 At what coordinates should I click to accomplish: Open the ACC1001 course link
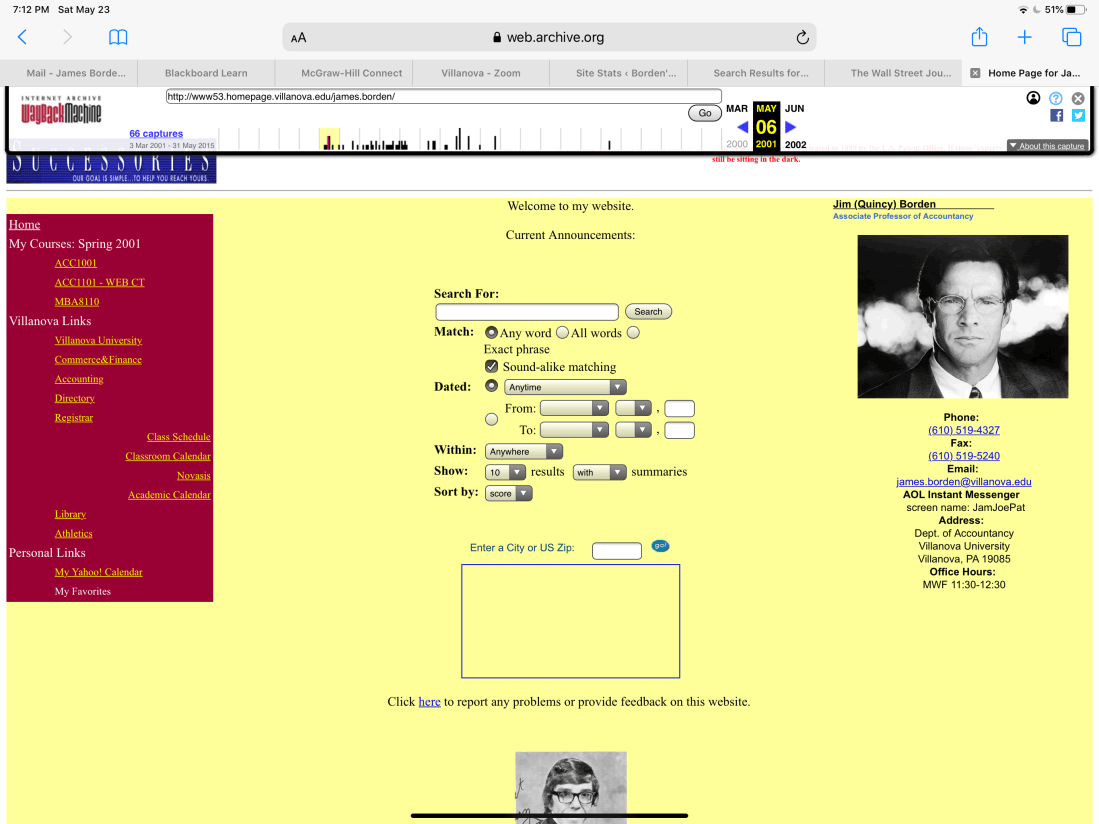(x=76, y=263)
